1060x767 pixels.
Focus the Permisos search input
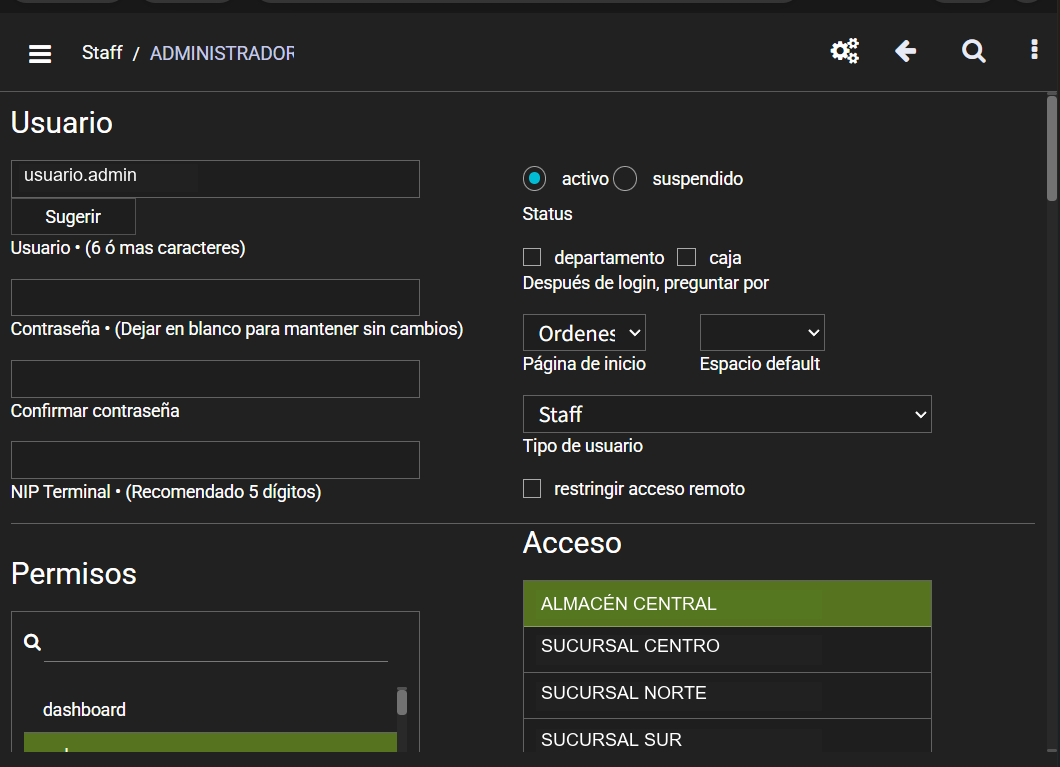pyautogui.click(x=216, y=644)
